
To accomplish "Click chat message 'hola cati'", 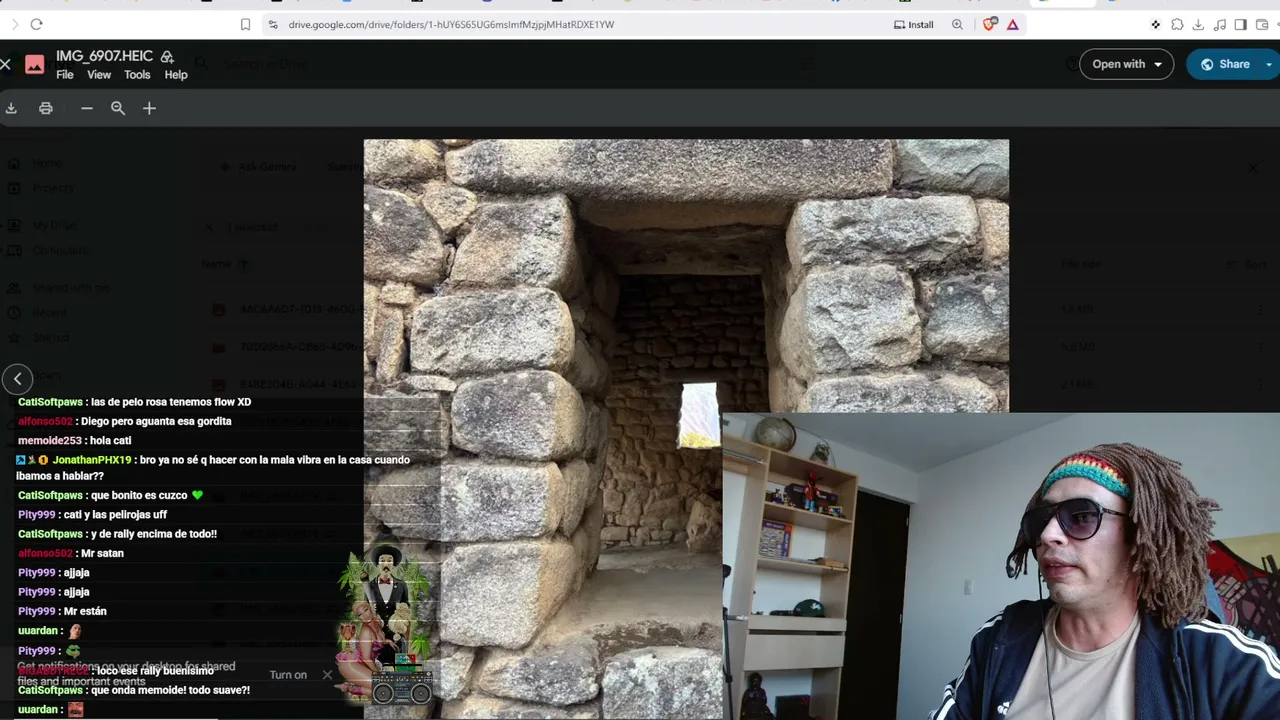I will click(109, 441).
